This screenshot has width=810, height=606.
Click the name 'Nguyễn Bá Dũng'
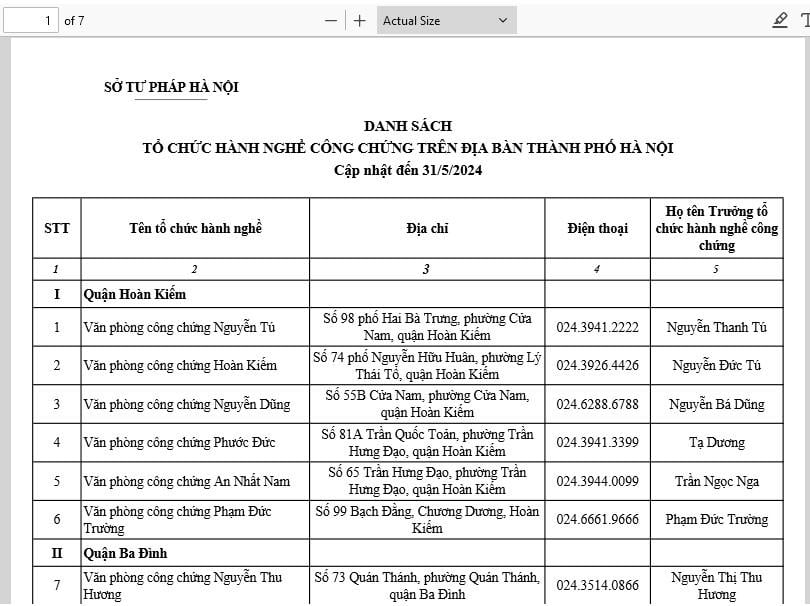(716, 404)
